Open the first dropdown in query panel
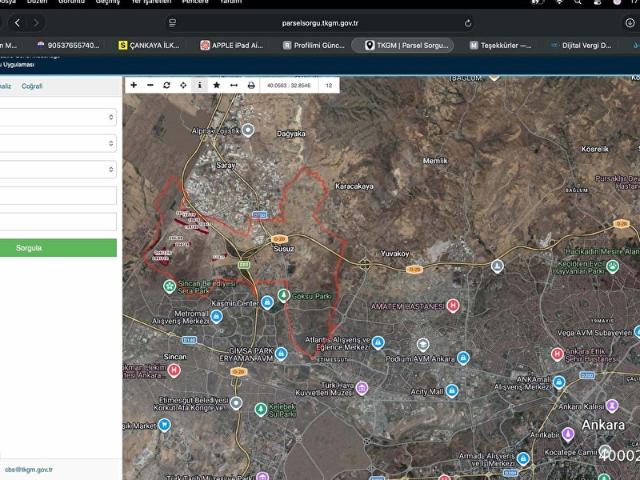The width and height of the screenshot is (640, 480). pyautogui.click(x=58, y=118)
